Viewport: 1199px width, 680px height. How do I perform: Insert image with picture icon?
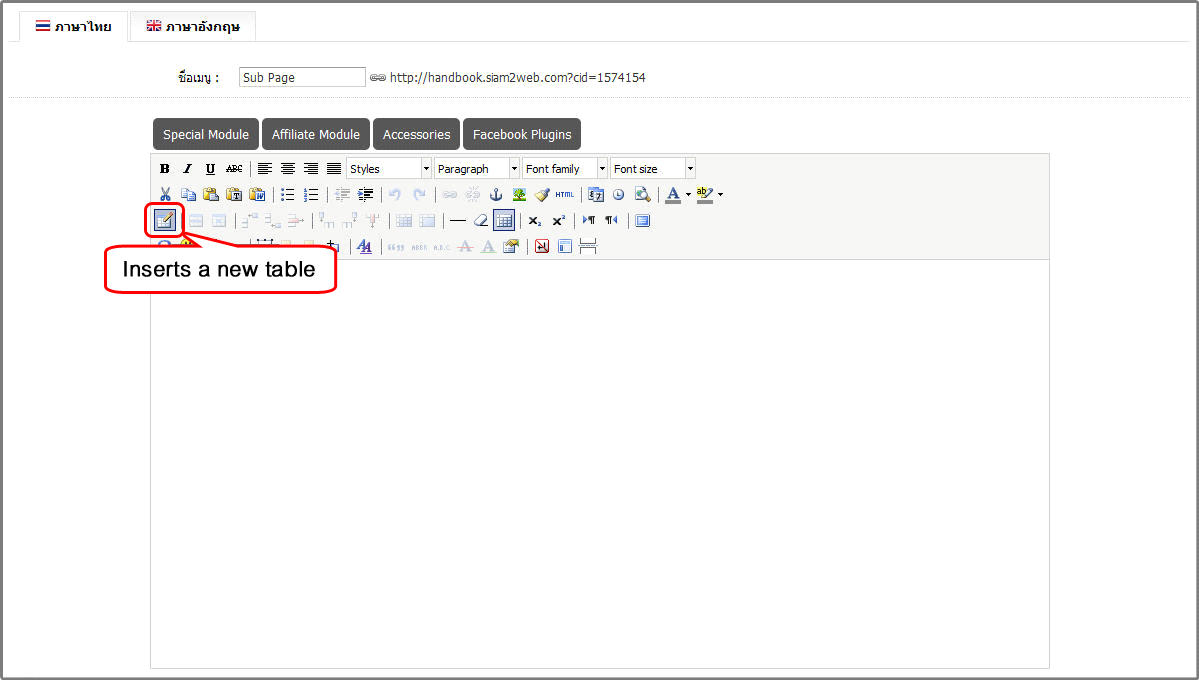tap(519, 194)
